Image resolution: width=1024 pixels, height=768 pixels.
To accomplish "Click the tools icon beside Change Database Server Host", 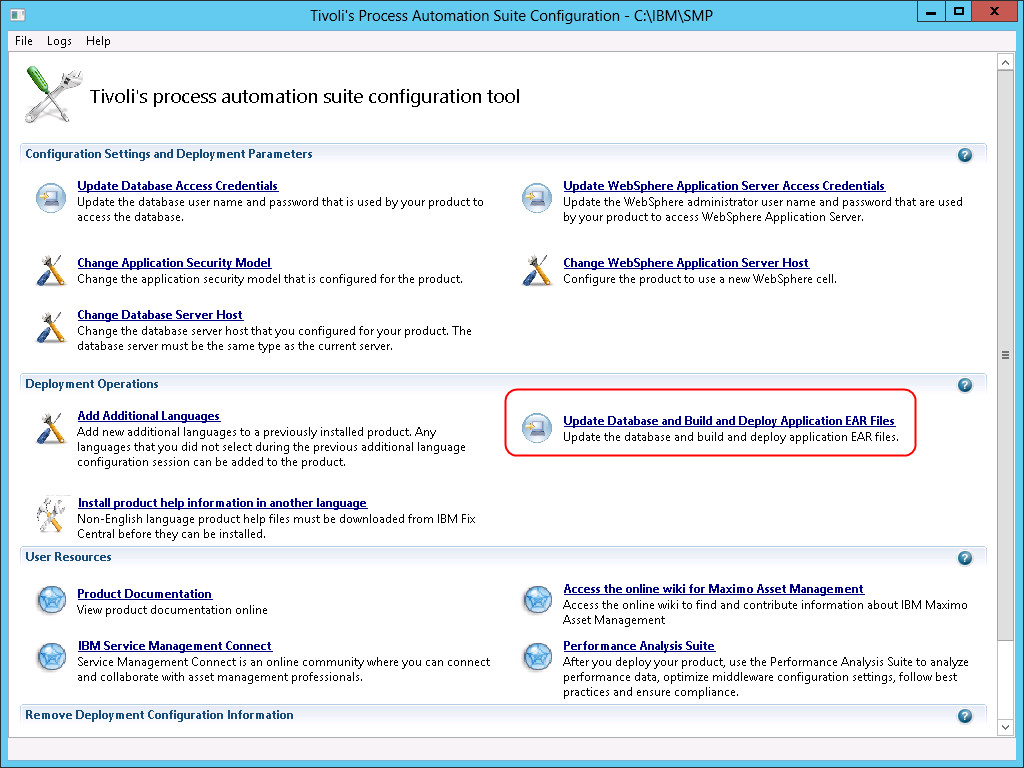I will (51, 327).
